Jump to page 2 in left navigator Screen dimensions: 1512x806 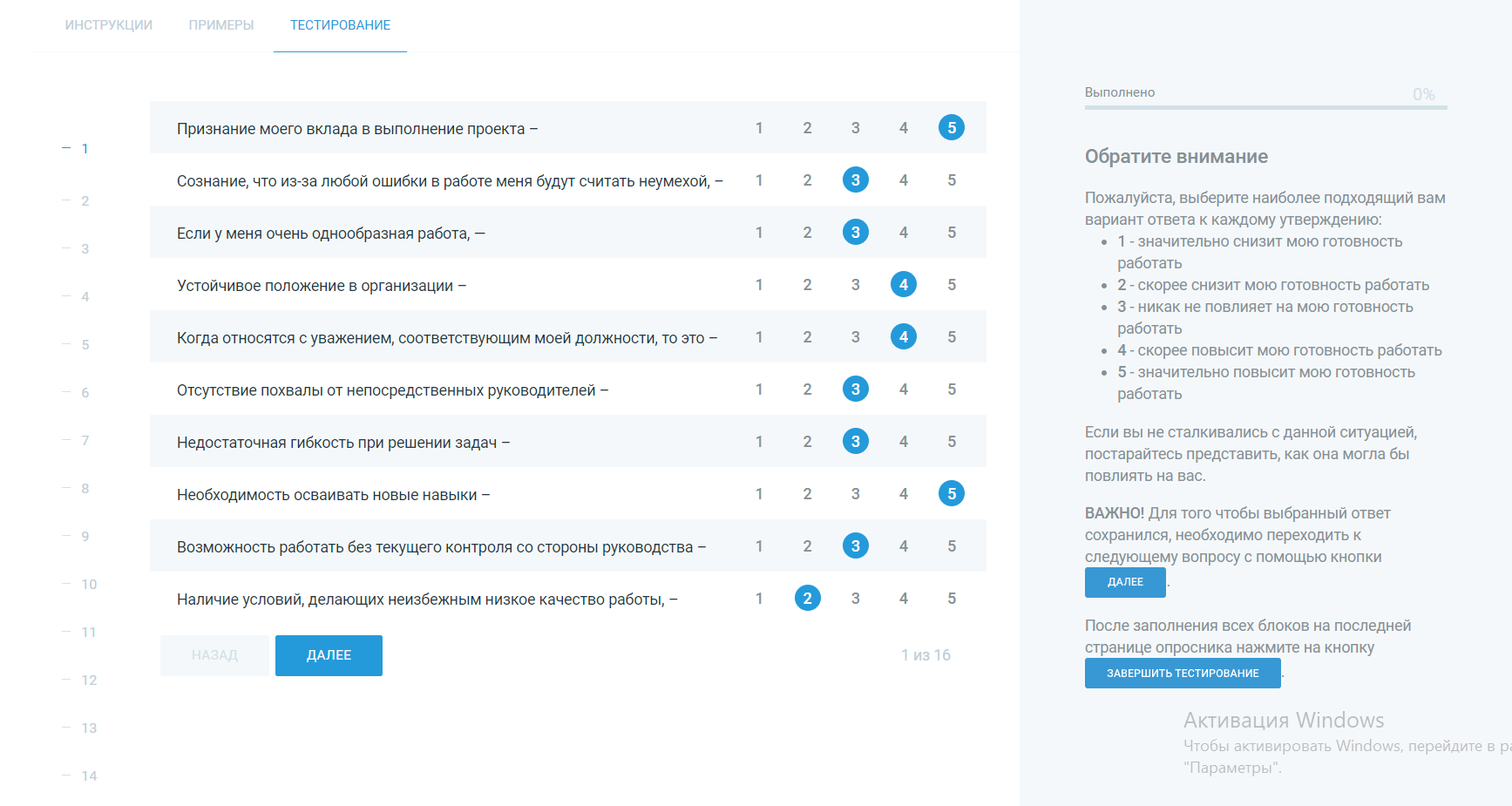coord(85,201)
